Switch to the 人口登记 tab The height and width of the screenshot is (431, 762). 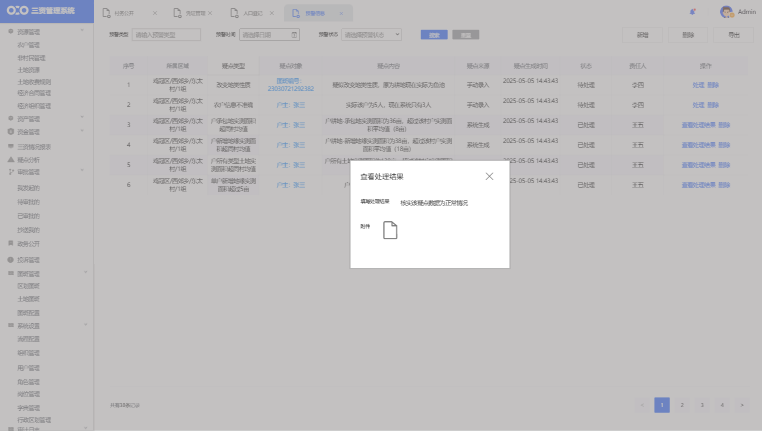coord(253,13)
